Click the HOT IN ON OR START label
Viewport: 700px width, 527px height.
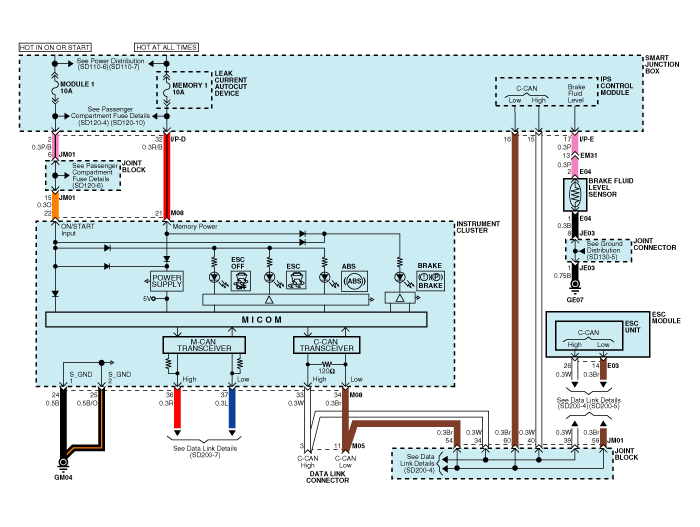click(x=55, y=47)
